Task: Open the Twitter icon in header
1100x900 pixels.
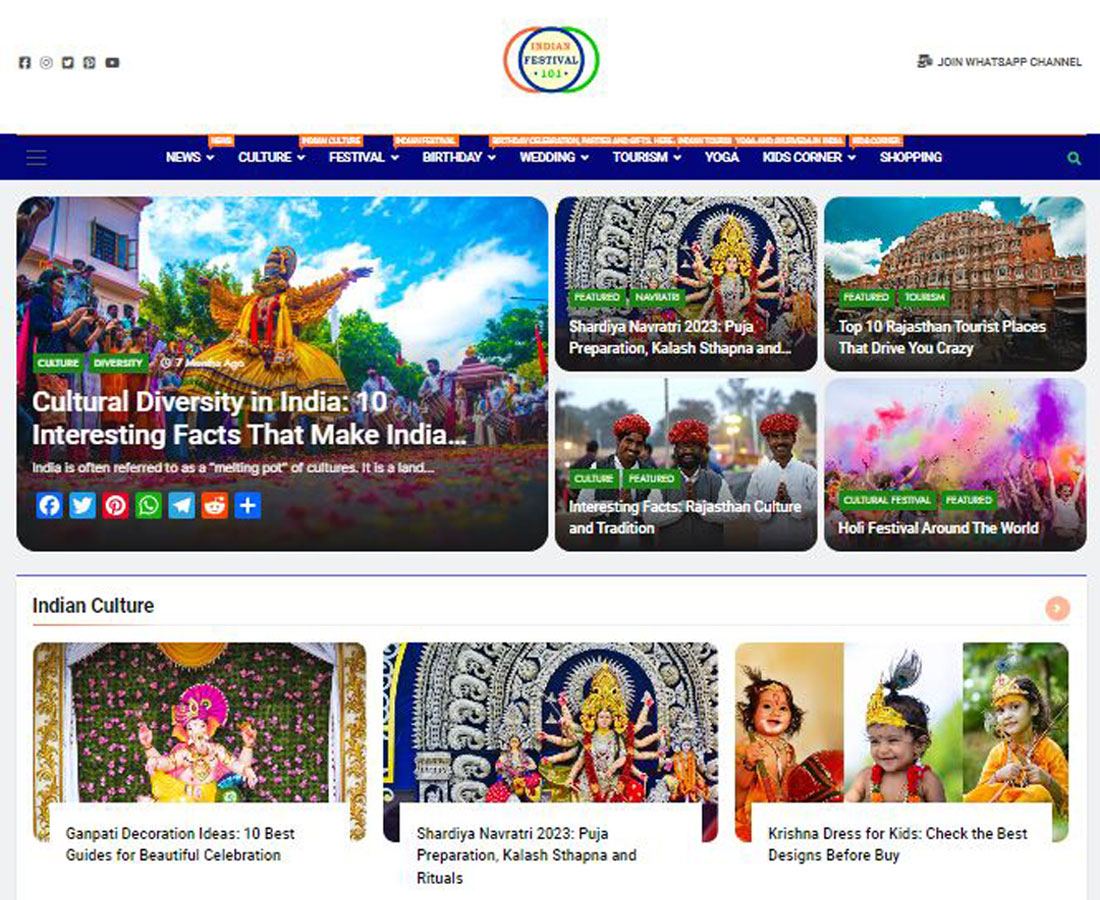Action: [x=67, y=62]
